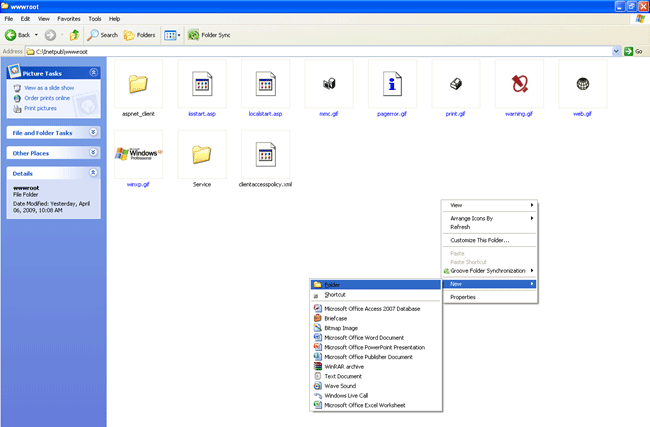The height and width of the screenshot is (427, 650).
Task: Click Order prints online link
Action: [x=47, y=98]
